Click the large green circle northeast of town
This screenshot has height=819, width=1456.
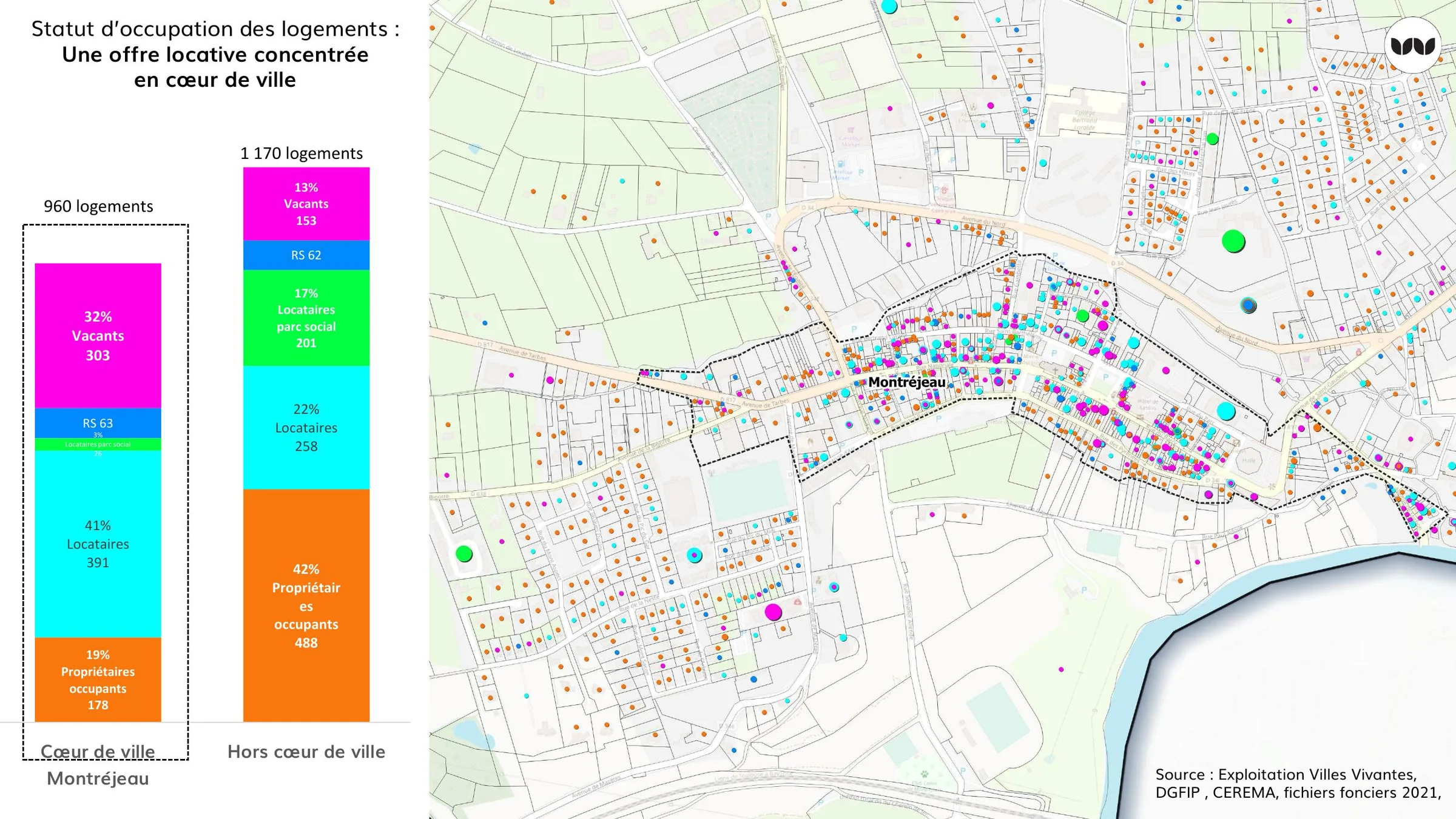tap(1233, 241)
